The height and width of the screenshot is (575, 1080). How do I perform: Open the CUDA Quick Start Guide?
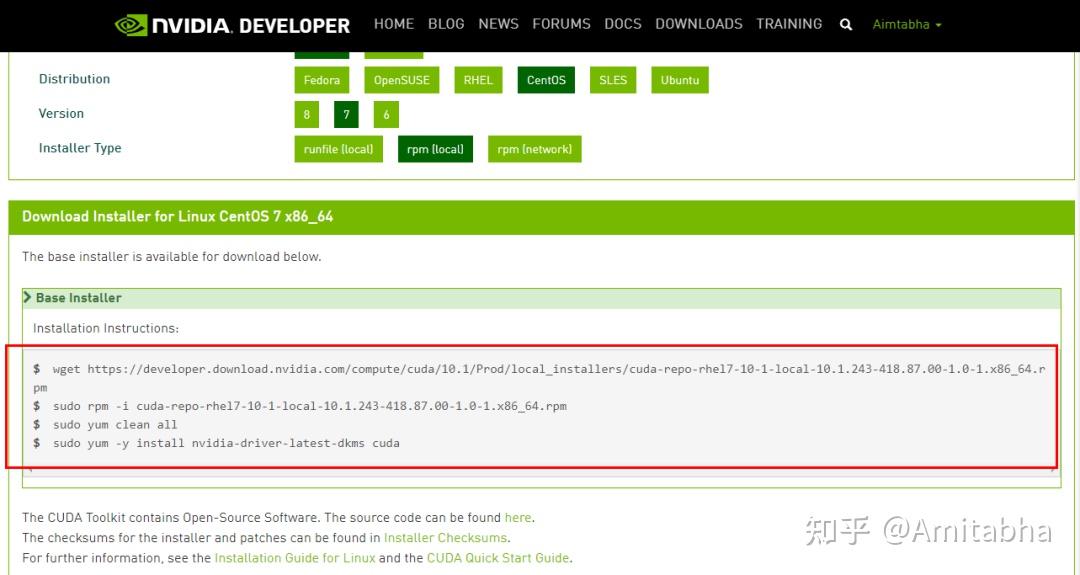click(x=498, y=558)
